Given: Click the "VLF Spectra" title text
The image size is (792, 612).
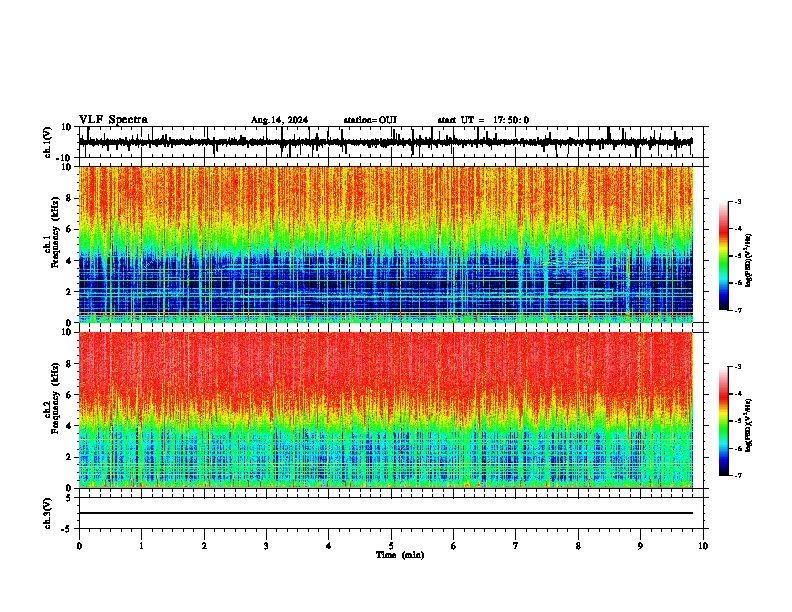Looking at the screenshot, I should 114,120.
